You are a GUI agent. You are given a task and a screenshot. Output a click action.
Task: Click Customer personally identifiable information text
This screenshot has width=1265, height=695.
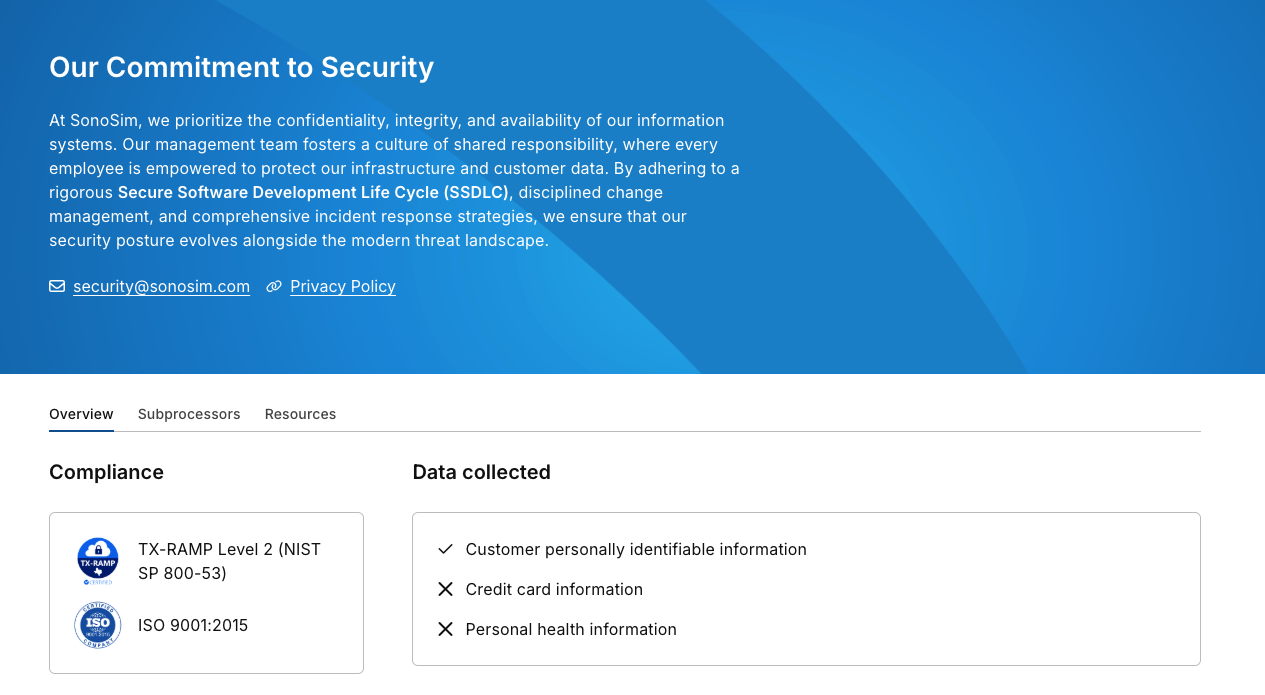[x=636, y=549]
